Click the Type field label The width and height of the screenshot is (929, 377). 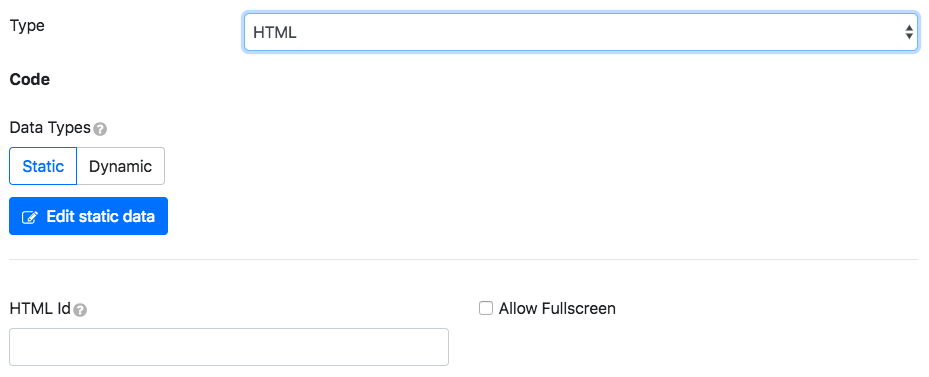(x=27, y=26)
